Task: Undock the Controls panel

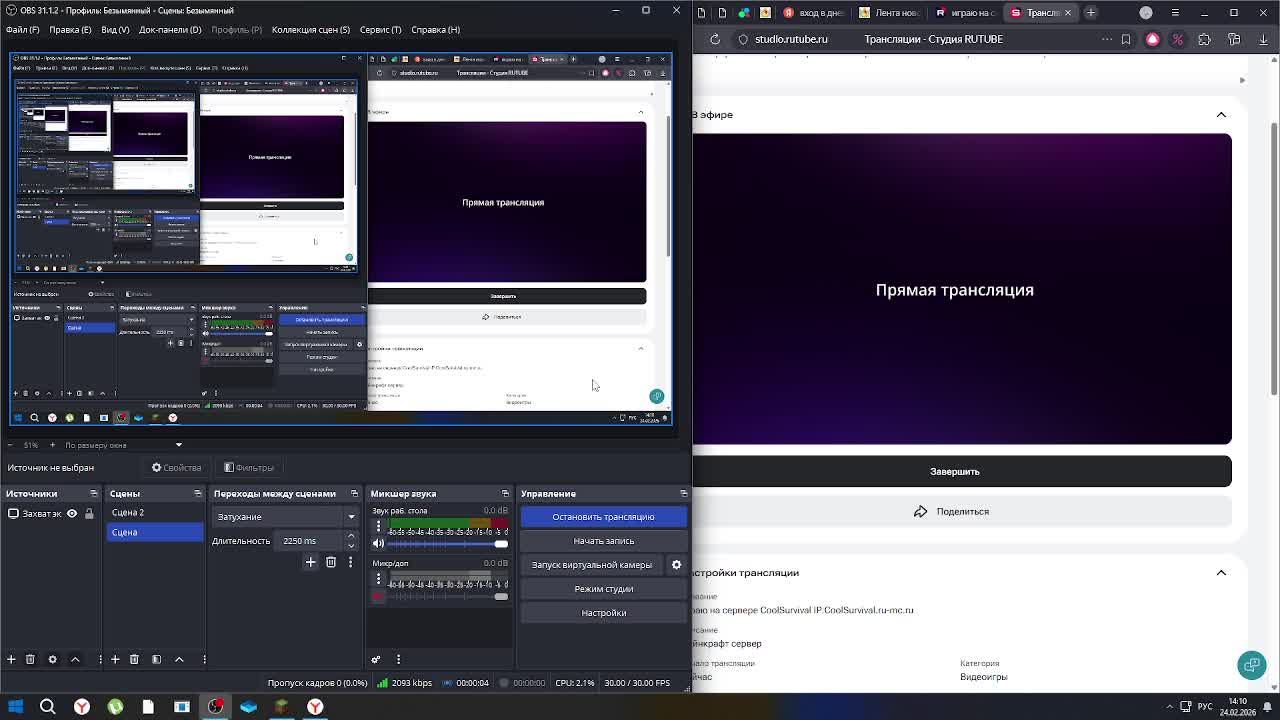Action: click(x=683, y=493)
